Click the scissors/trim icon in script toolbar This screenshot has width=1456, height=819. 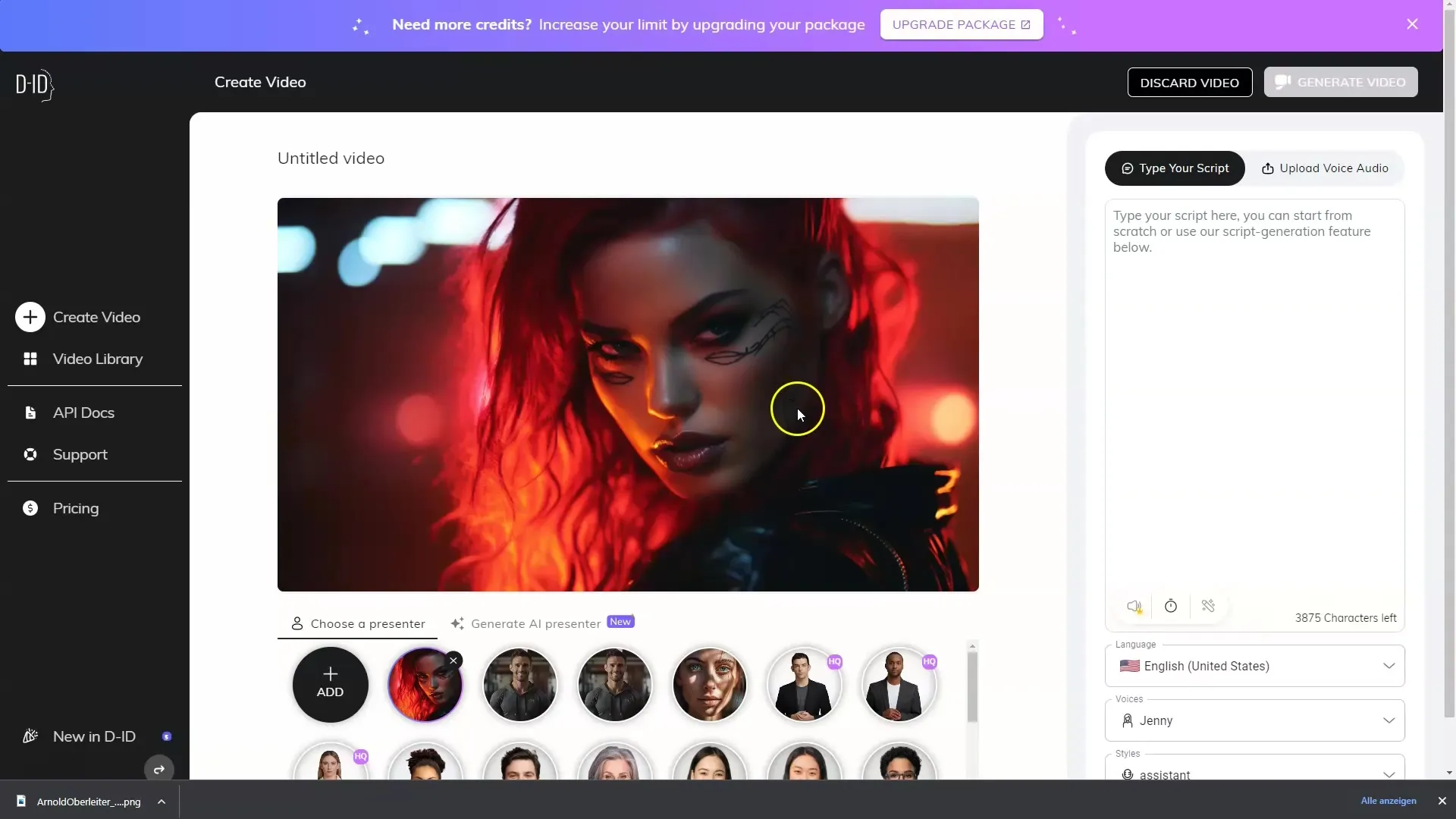(1208, 606)
